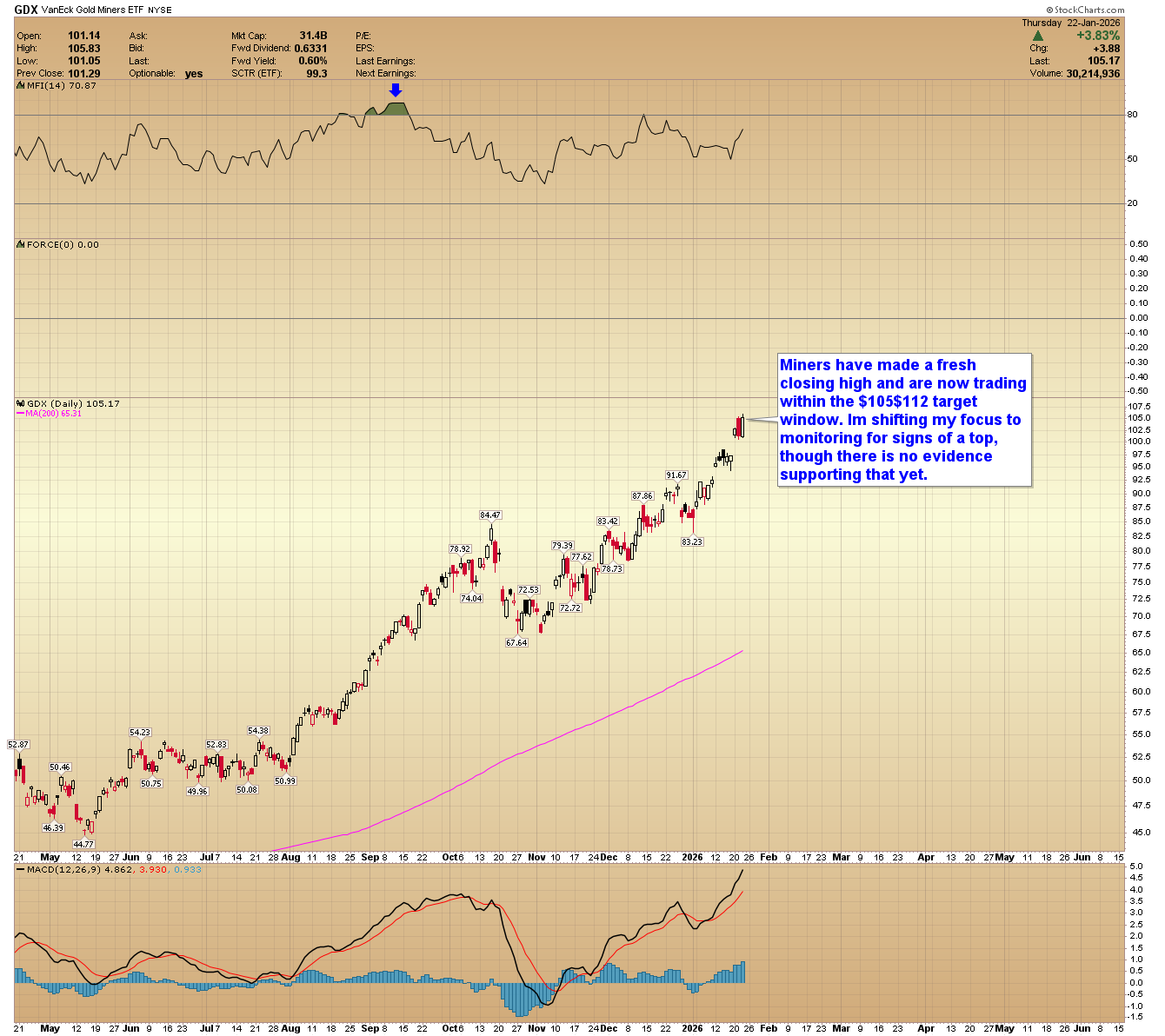Click the Last price 105.17 at top right
Screen dimensions: 1165x1036
click(x=1104, y=61)
